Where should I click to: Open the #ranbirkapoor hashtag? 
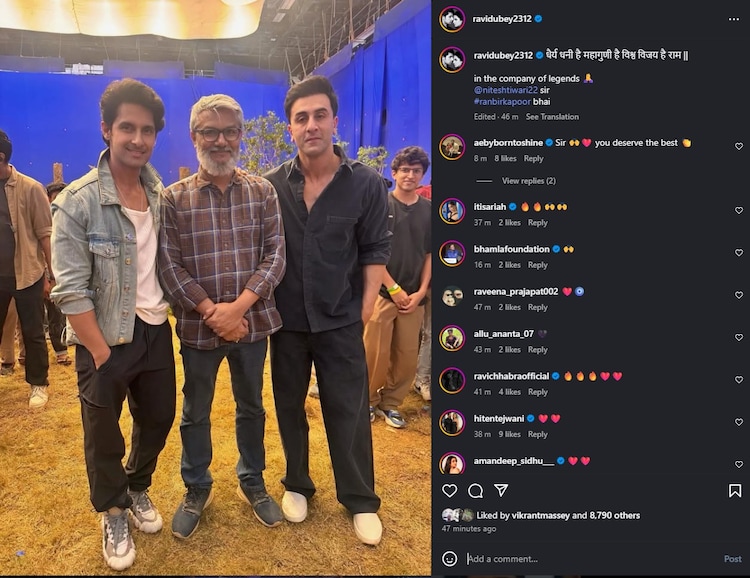click(502, 102)
